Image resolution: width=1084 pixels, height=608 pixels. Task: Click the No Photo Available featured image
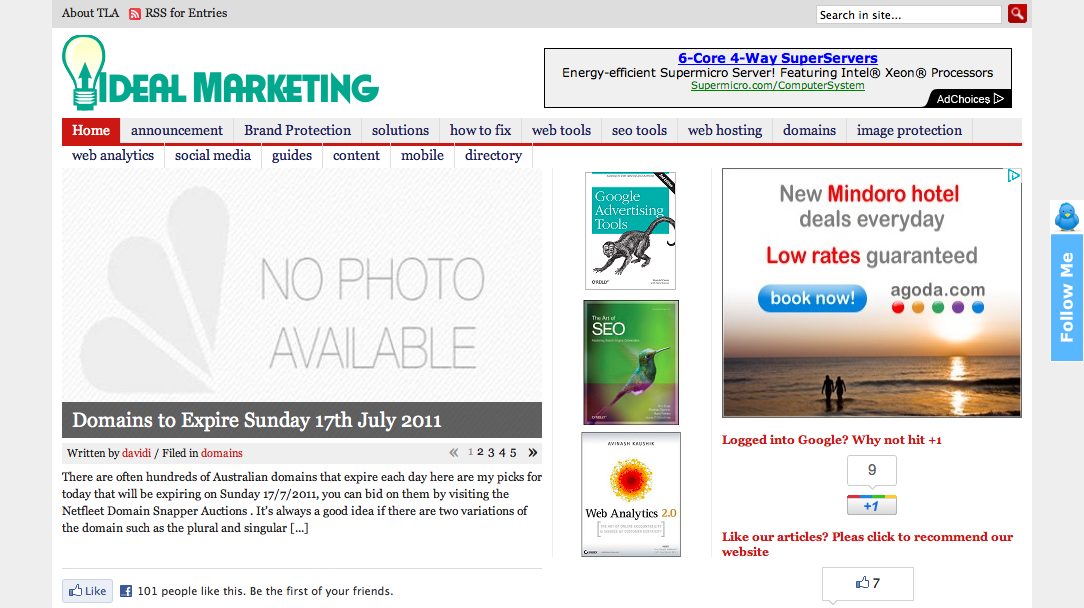click(302, 285)
